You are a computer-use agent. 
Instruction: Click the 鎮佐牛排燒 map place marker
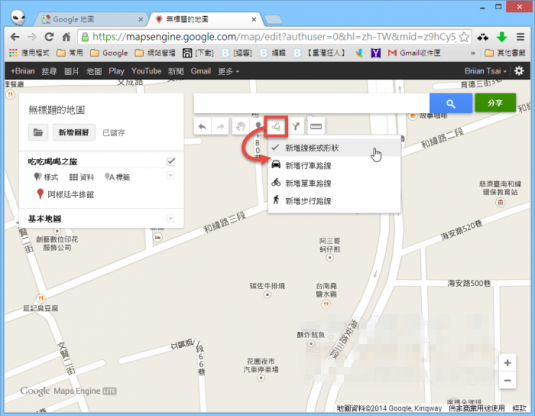tap(268, 295)
